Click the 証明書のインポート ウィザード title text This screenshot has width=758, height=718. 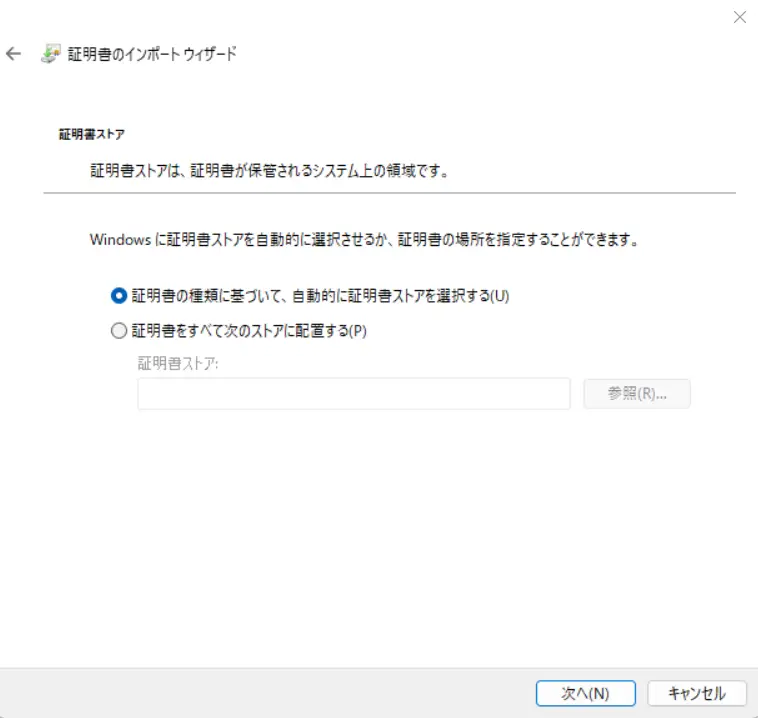click(152, 54)
